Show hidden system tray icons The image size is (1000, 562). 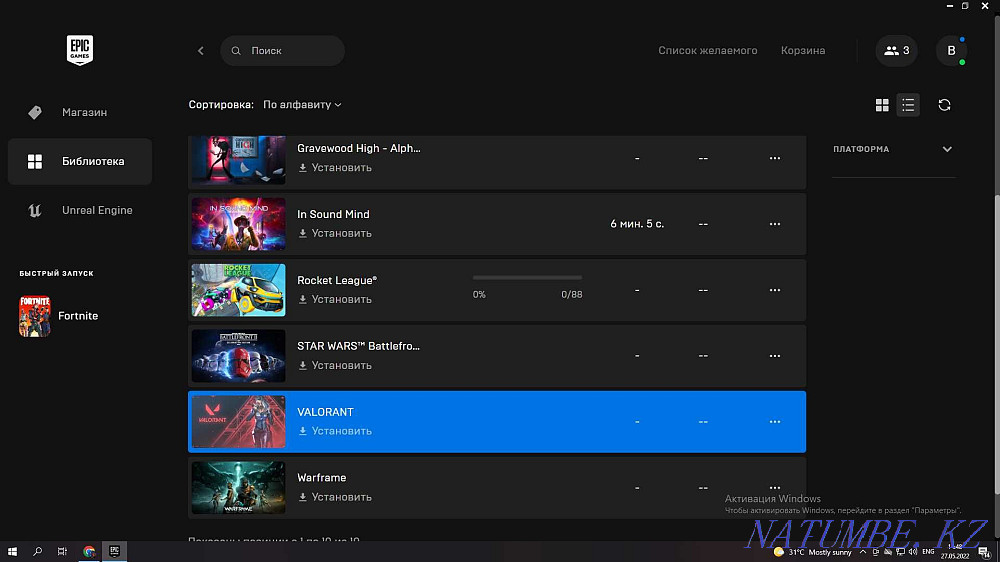tap(863, 552)
